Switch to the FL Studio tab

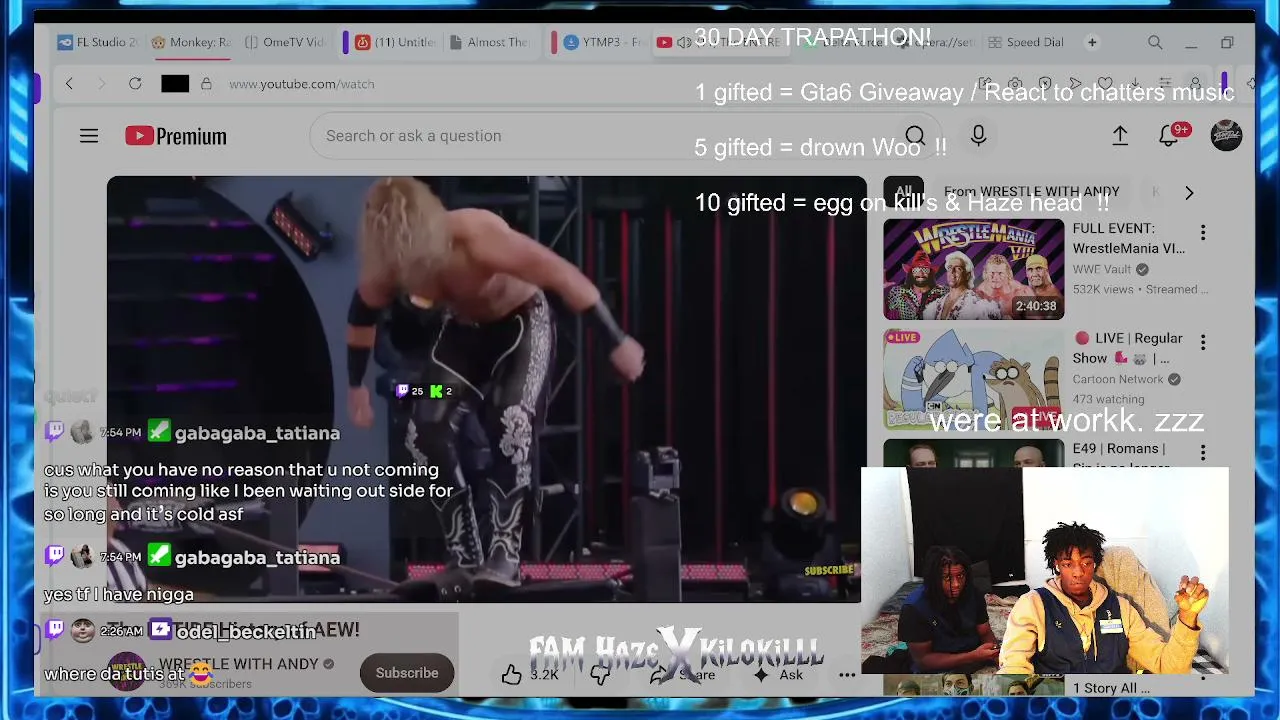(x=98, y=42)
